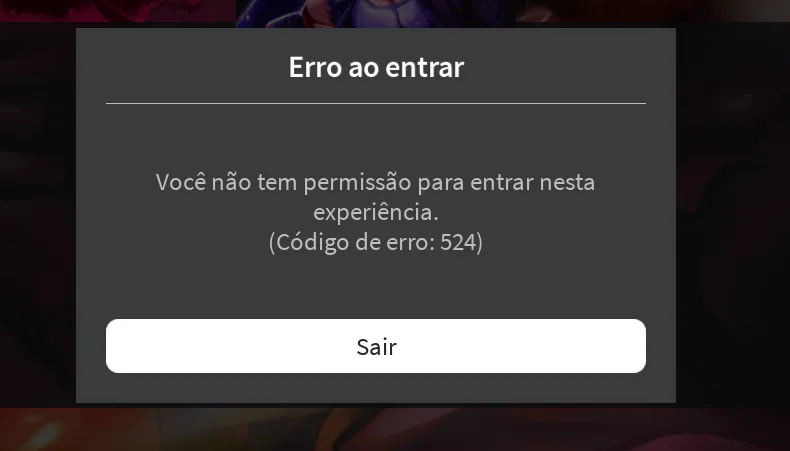
Task: Click the dialog's gray margin beneath the Sair button
Action: [x=376, y=388]
